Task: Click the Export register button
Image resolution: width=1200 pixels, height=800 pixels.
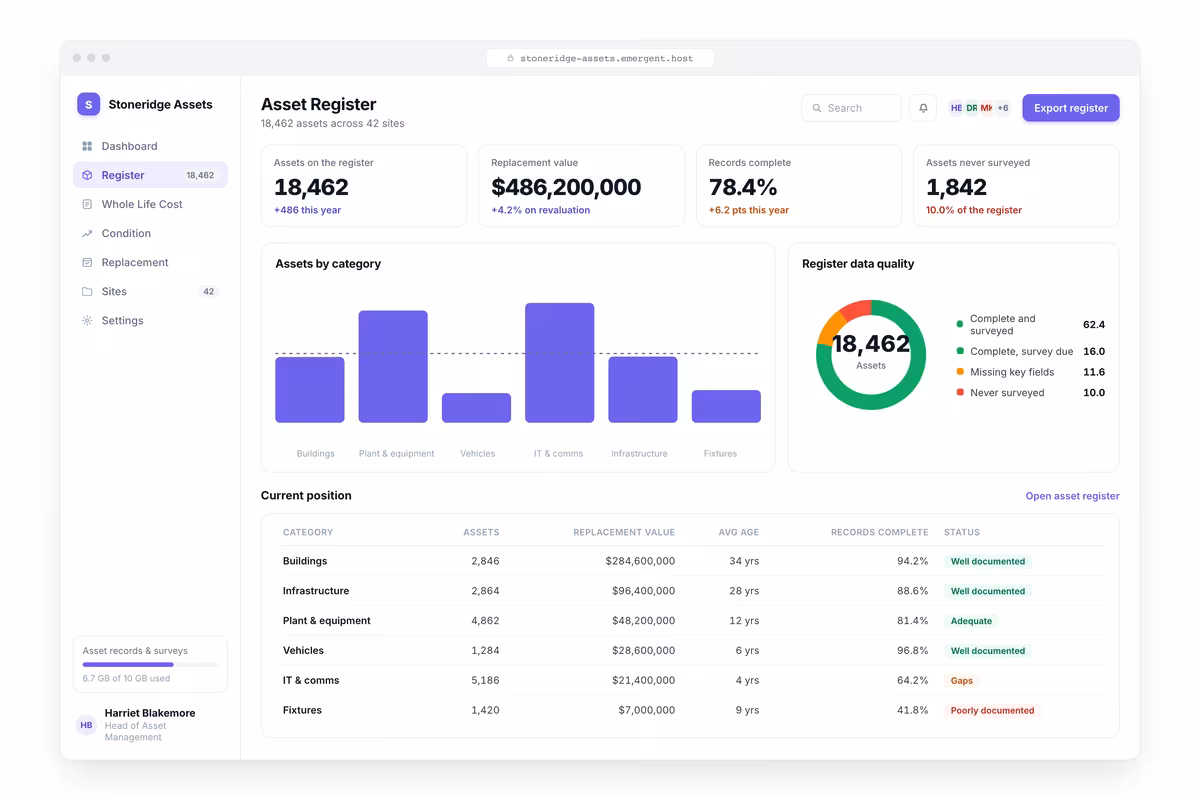Action: (1071, 108)
